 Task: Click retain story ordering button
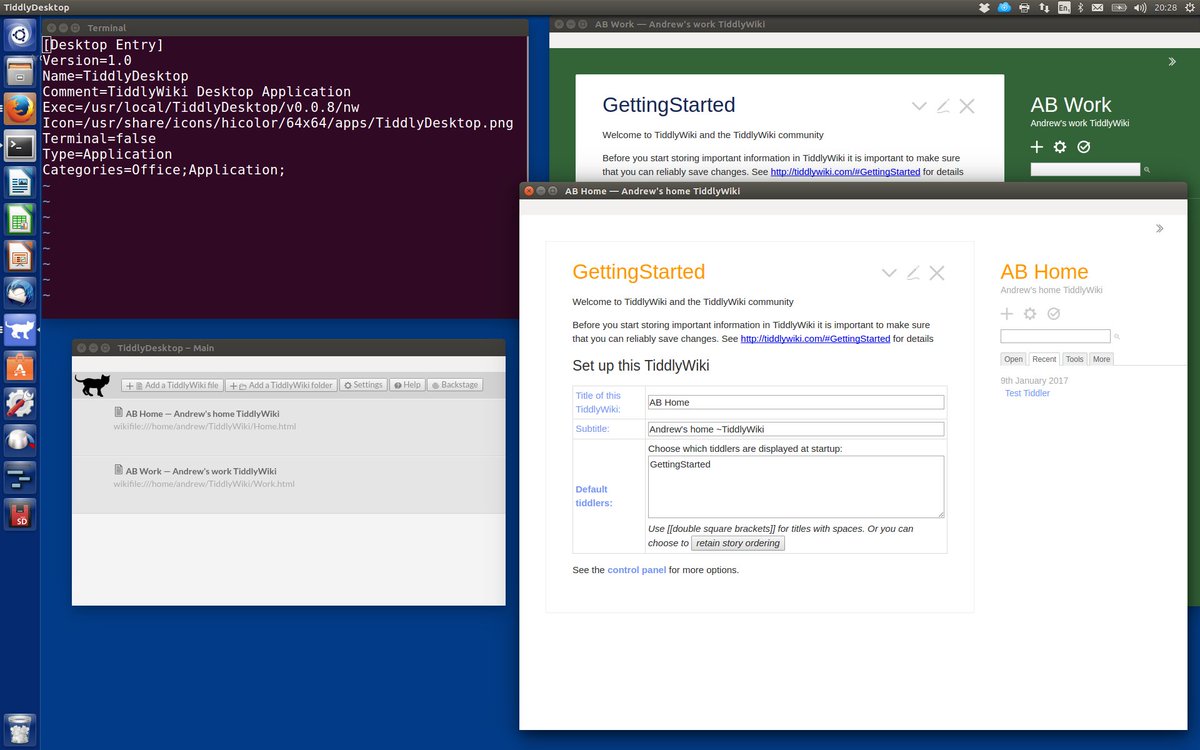[x=738, y=543]
